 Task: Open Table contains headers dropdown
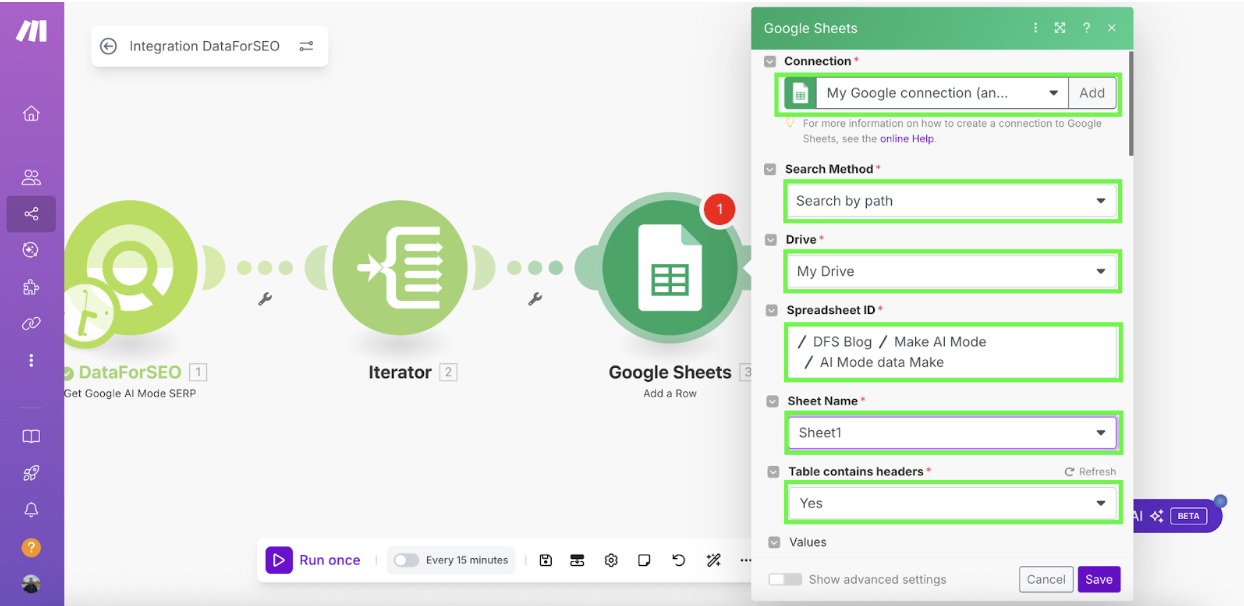click(x=953, y=503)
